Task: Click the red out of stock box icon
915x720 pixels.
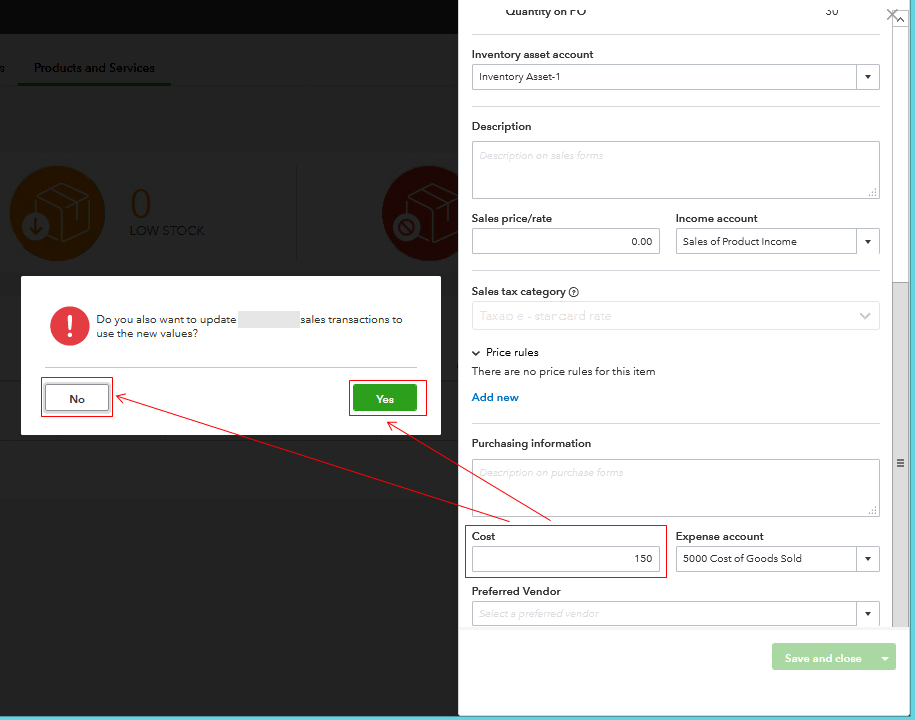Action: pos(420,213)
